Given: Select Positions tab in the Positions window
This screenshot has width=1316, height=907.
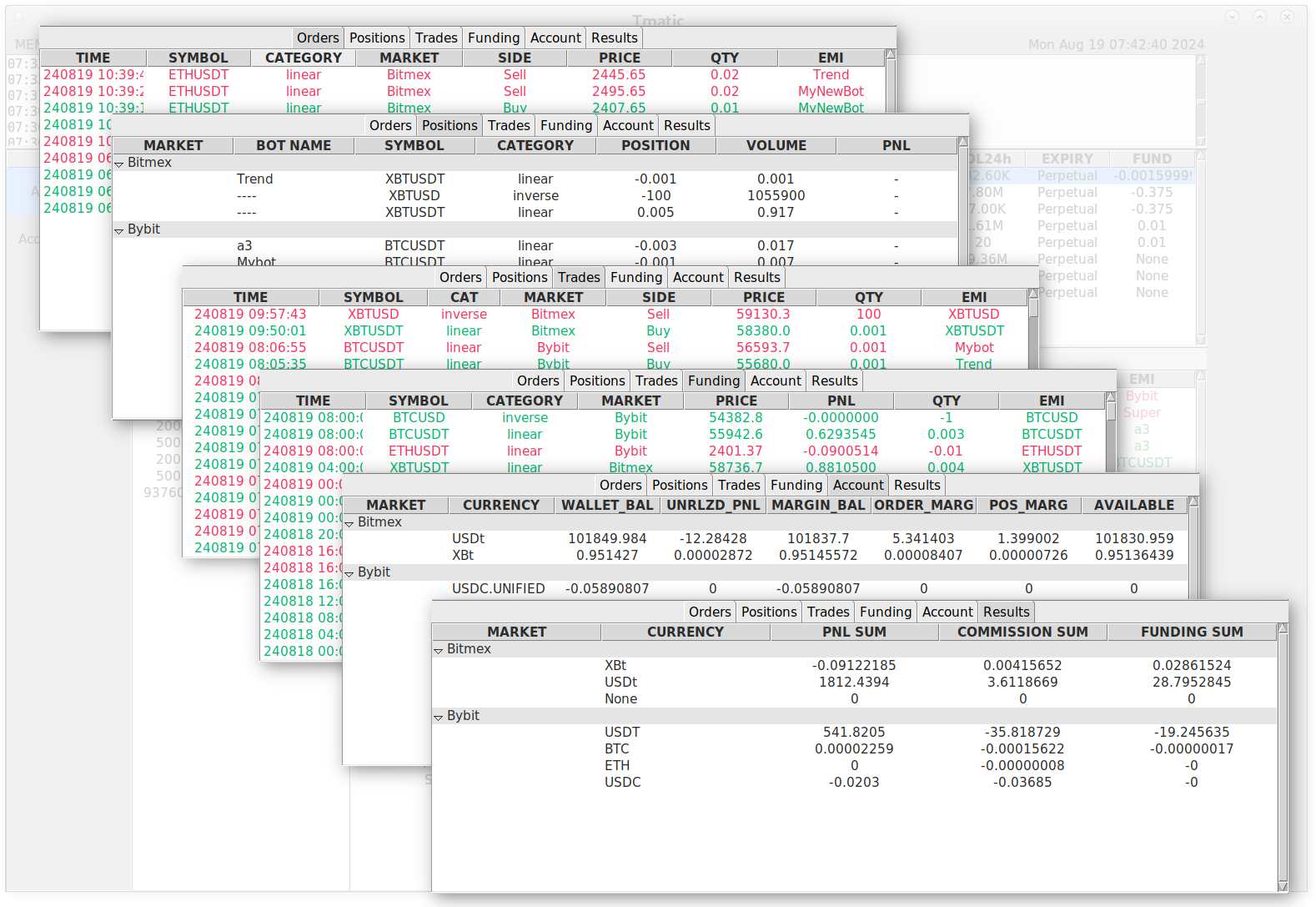Looking at the screenshot, I should point(450,125).
